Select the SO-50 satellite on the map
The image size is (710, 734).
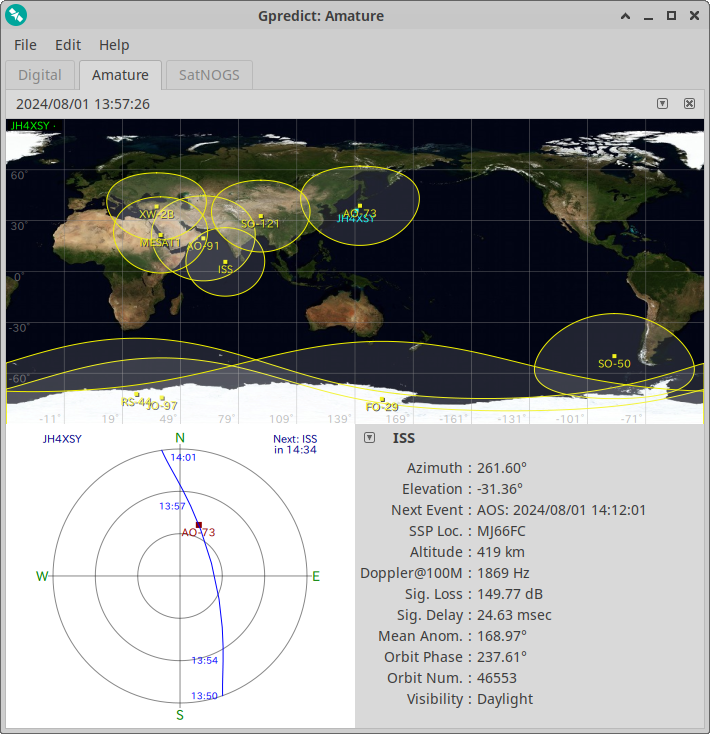point(614,357)
